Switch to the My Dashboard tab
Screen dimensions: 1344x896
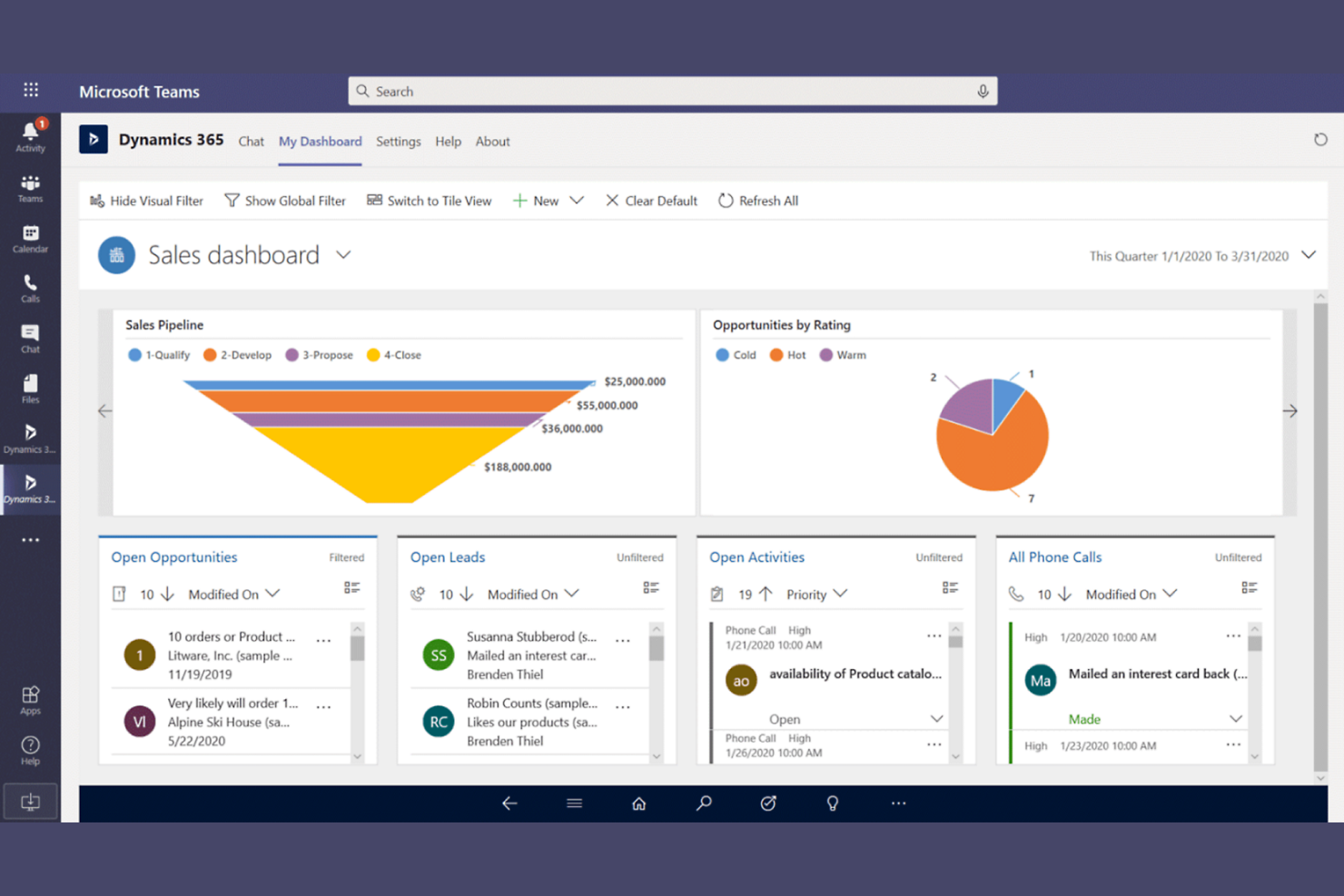click(320, 142)
